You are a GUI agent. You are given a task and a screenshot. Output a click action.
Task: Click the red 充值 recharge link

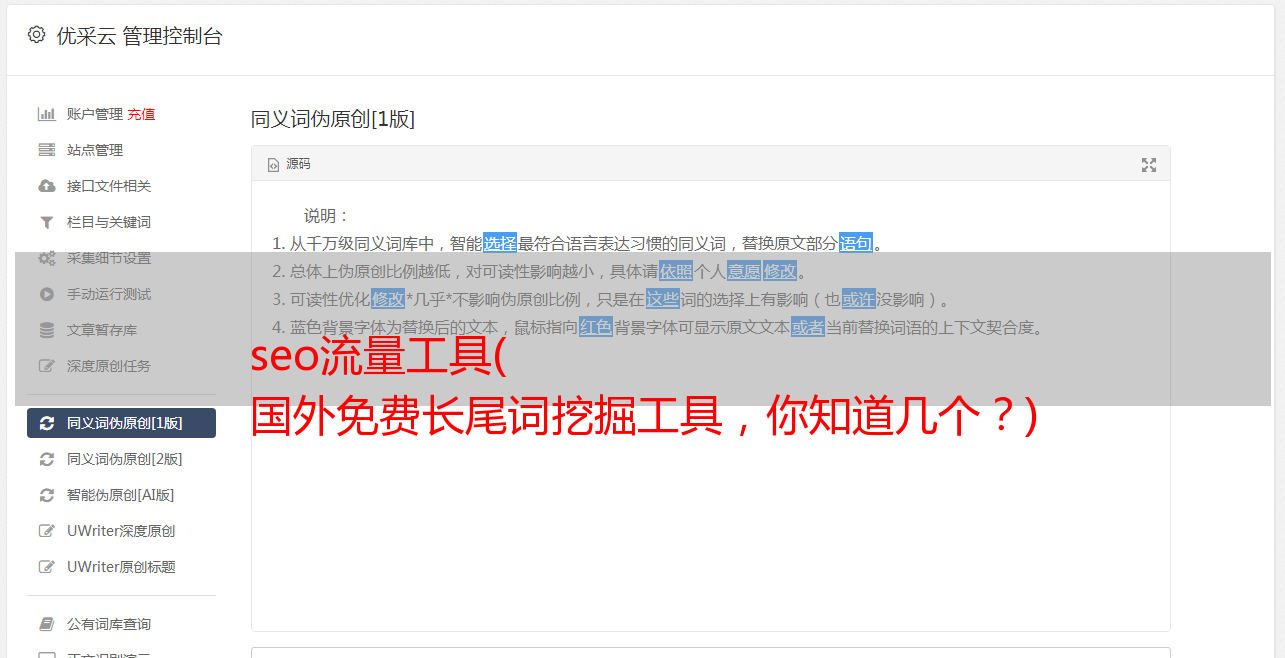(x=141, y=114)
